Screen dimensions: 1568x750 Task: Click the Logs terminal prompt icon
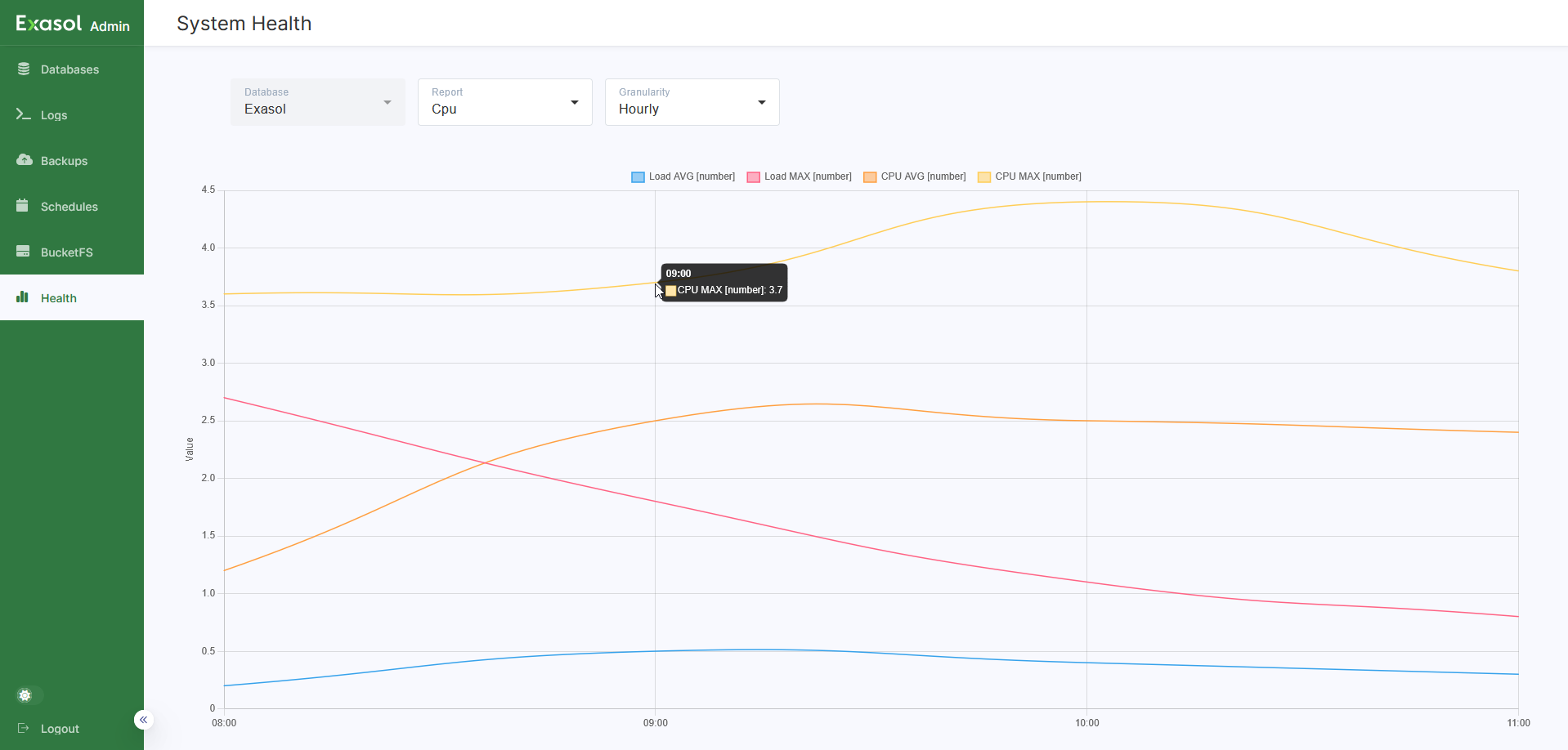coord(24,115)
